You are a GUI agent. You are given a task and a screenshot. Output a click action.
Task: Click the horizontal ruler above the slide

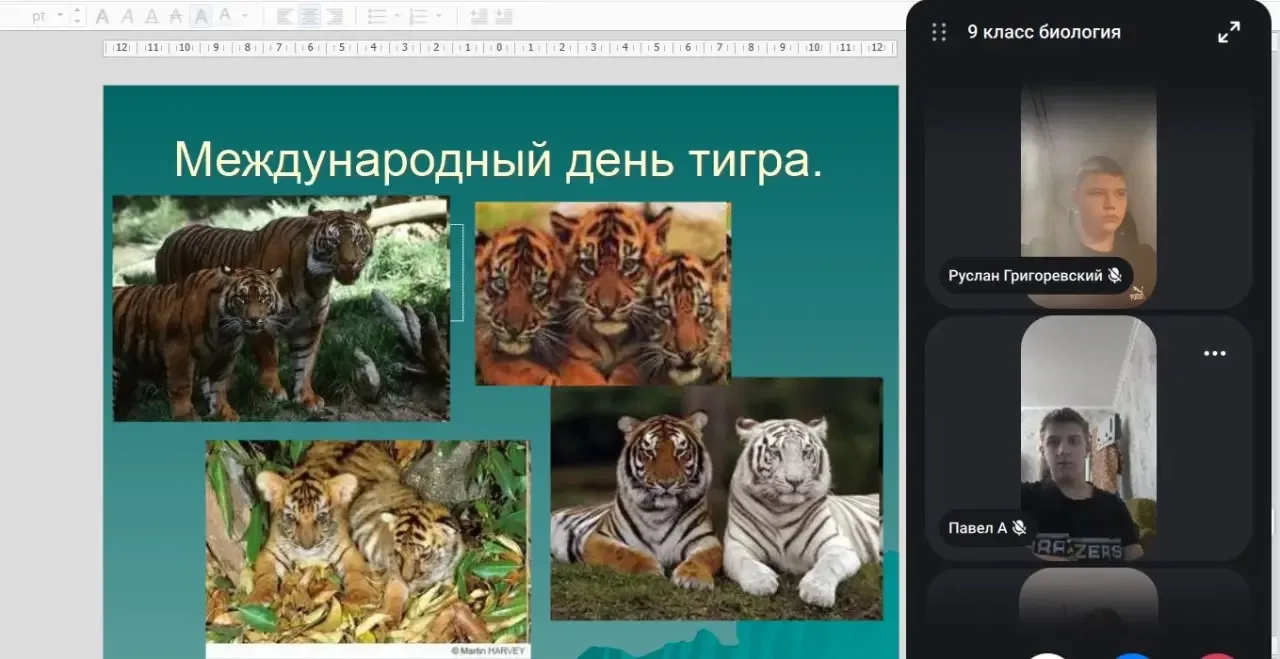[x=500, y=48]
